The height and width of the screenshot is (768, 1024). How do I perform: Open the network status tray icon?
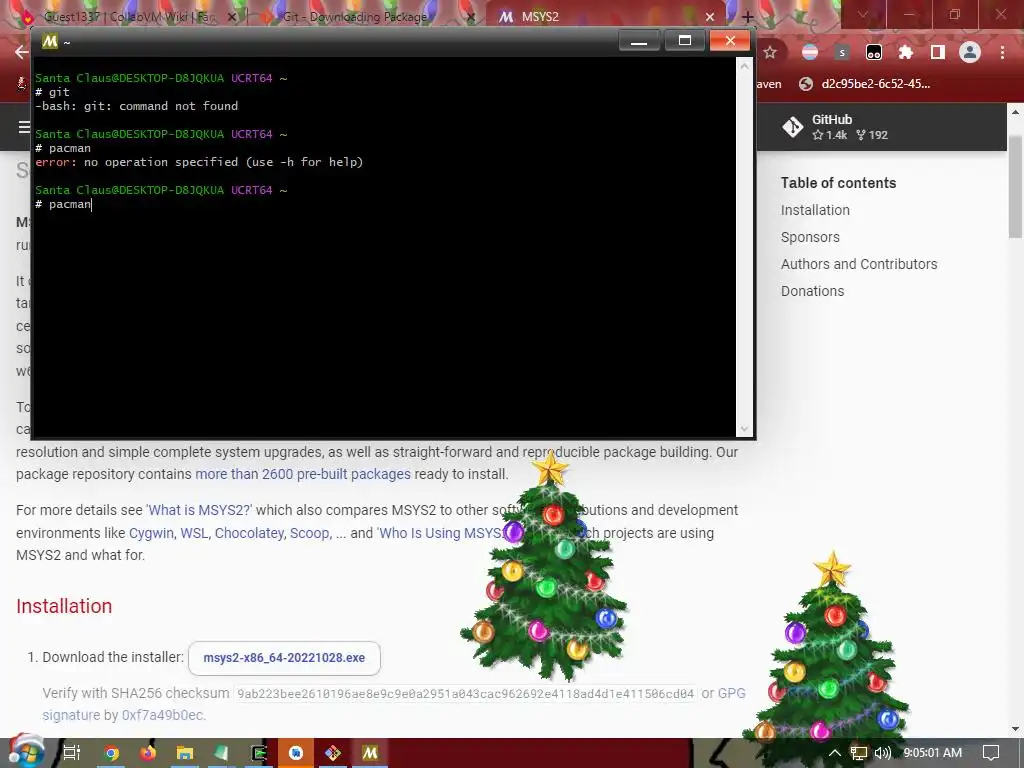tap(859, 753)
